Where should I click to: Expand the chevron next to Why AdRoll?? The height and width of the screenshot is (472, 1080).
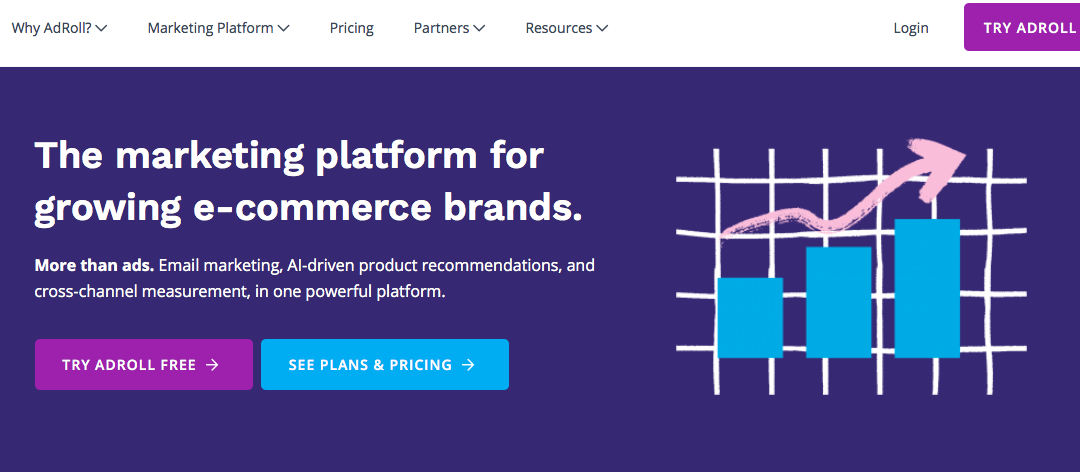click(101, 29)
